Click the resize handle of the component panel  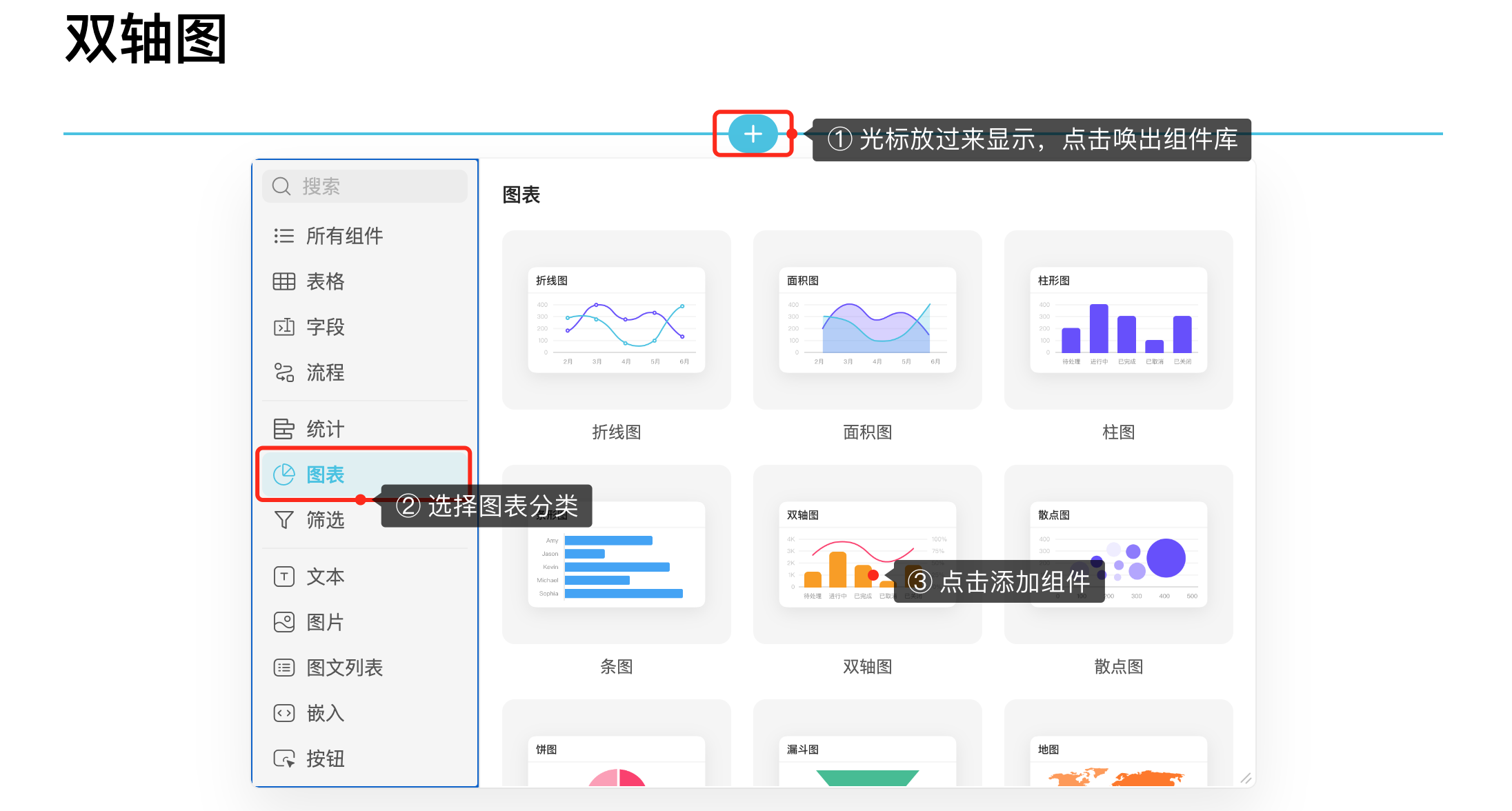click(1245, 778)
